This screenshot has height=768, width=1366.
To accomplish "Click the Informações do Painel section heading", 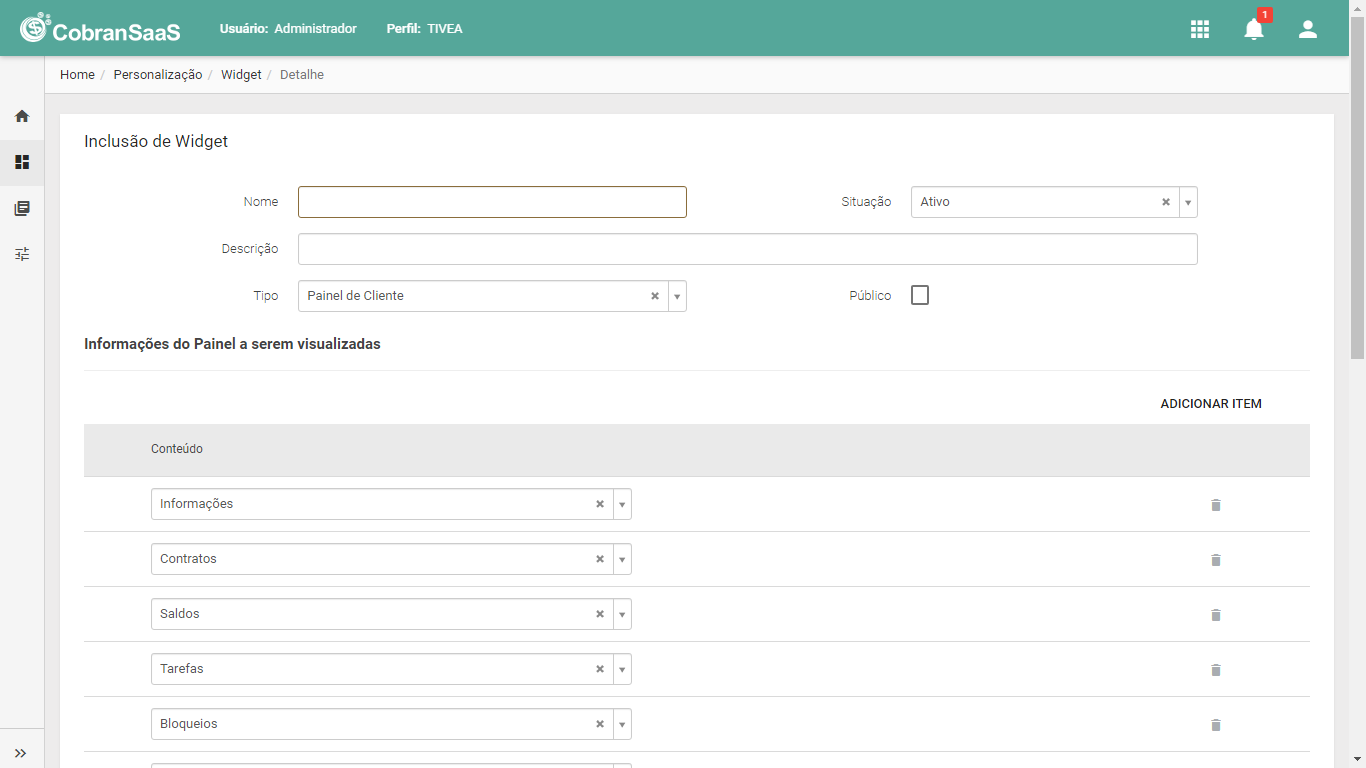I will [232, 344].
